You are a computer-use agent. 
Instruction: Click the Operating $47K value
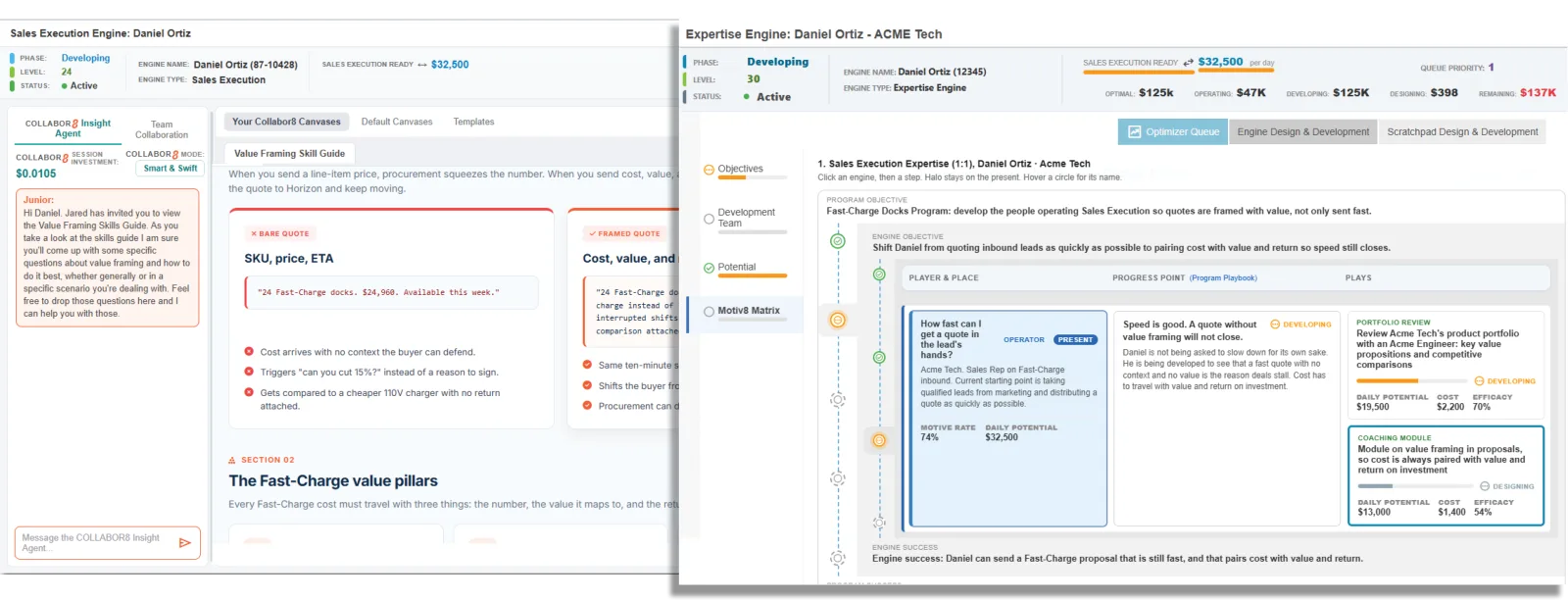[1250, 93]
